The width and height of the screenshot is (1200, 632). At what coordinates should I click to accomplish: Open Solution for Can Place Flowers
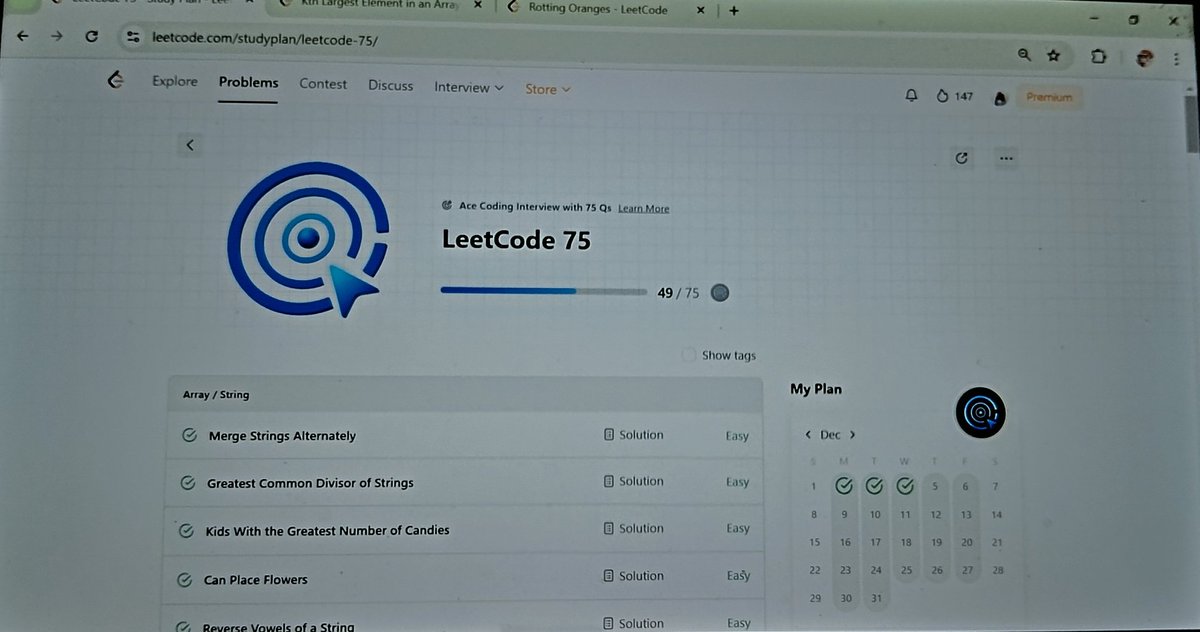(x=634, y=576)
